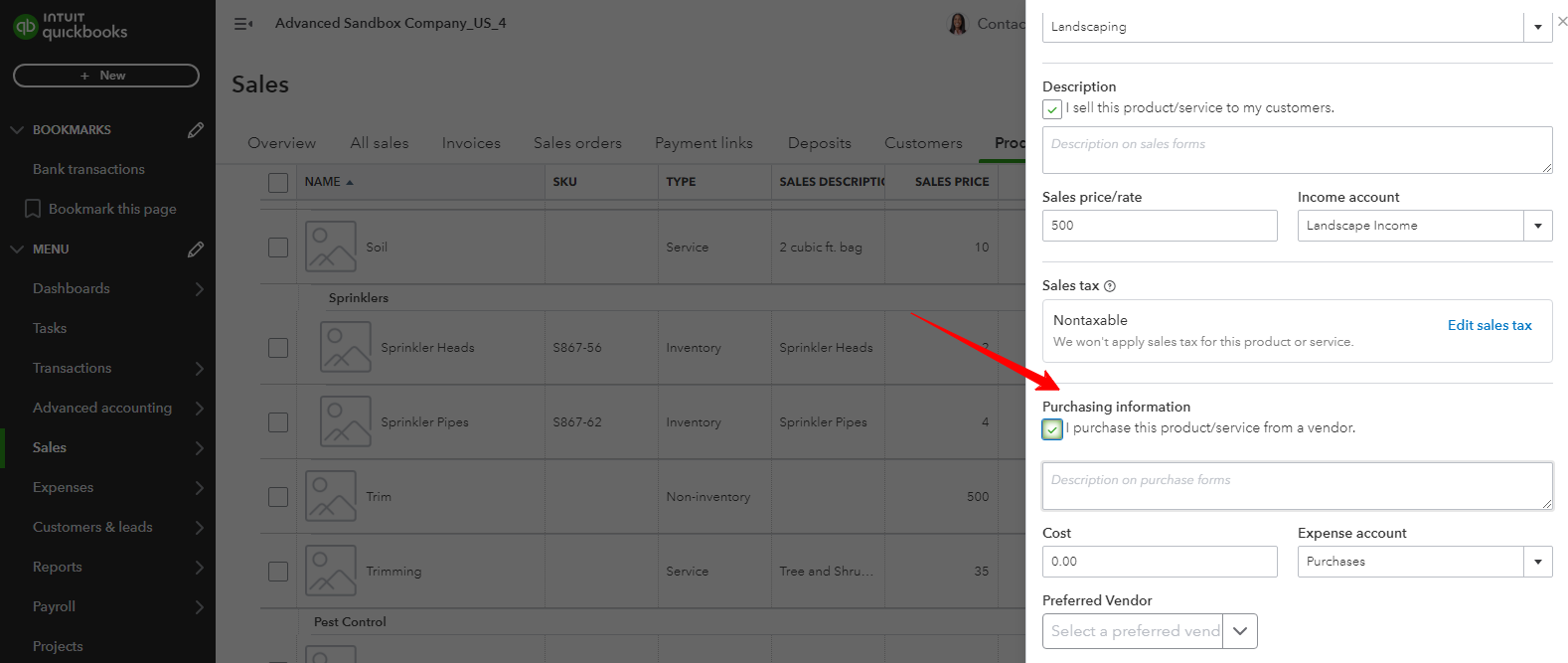Expand the Payroll submenu arrow
Viewport: 1568px width, 663px height.
click(x=199, y=607)
